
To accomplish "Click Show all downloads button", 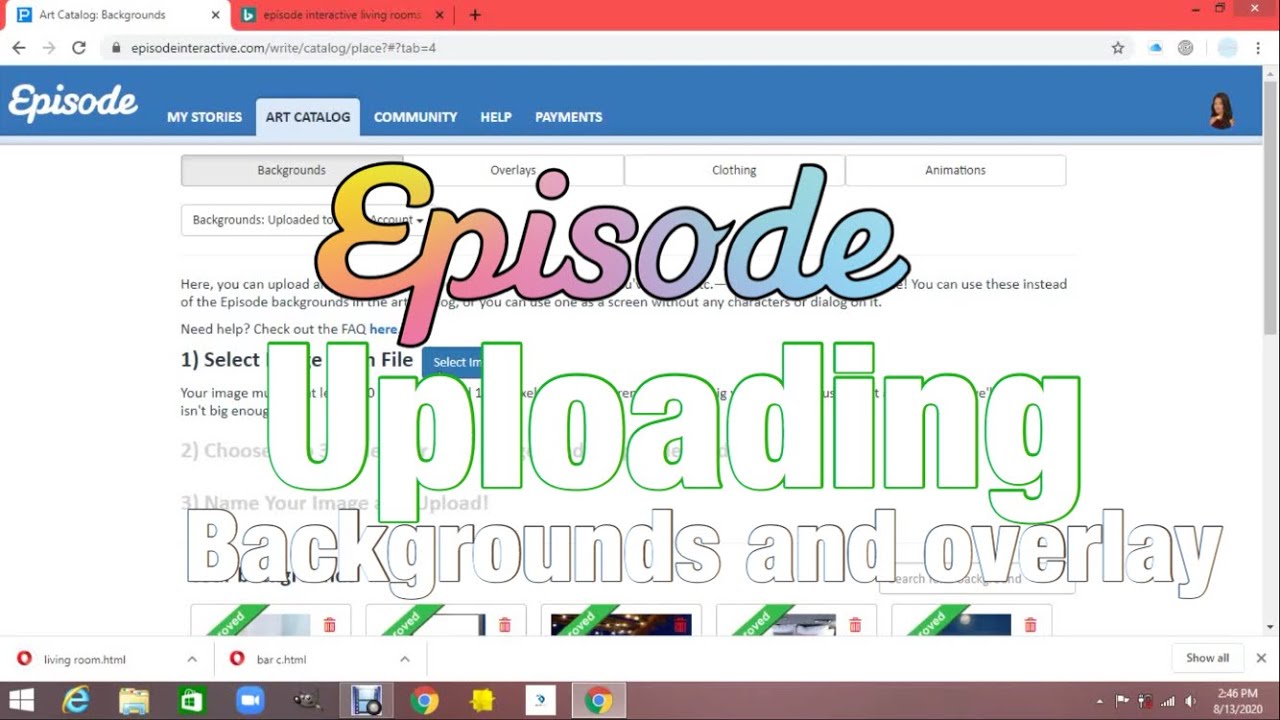I will point(1207,658).
